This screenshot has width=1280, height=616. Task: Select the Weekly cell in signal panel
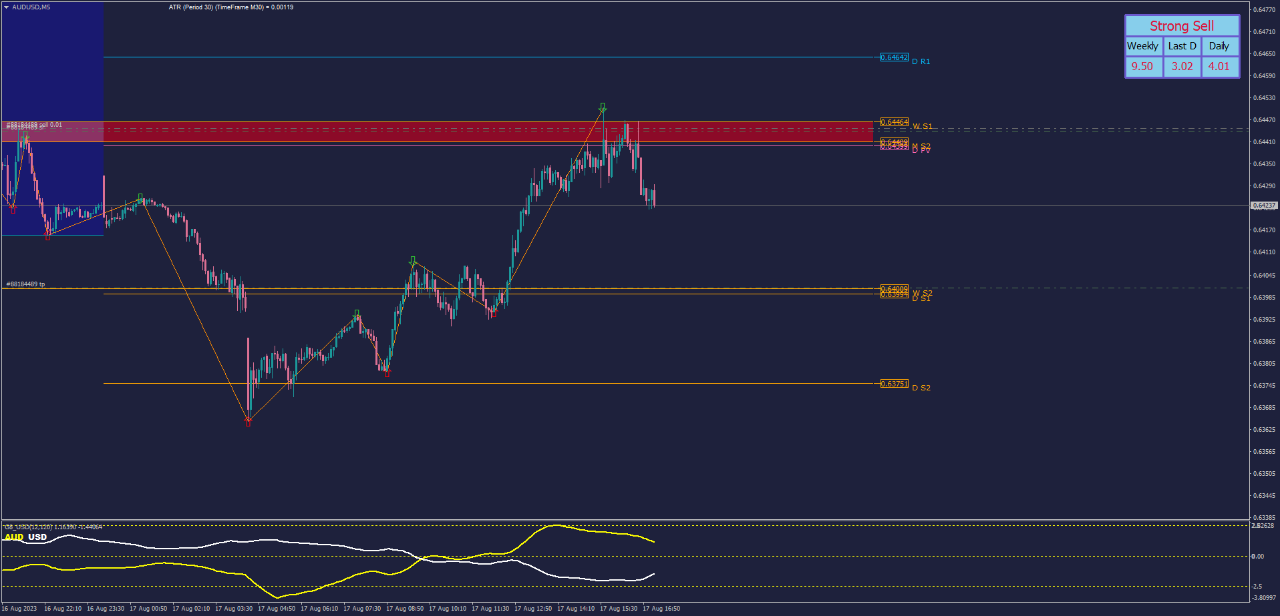point(1143,46)
